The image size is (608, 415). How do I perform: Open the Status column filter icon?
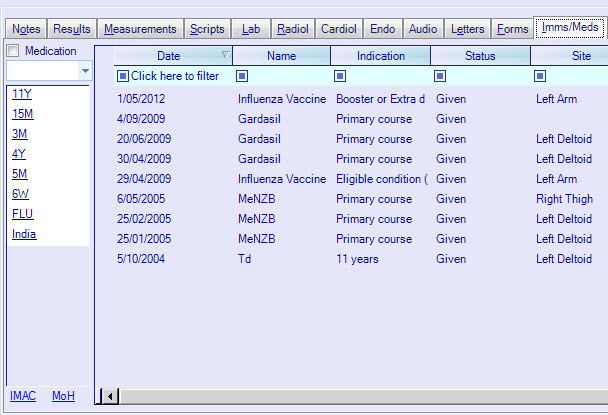coord(440,76)
